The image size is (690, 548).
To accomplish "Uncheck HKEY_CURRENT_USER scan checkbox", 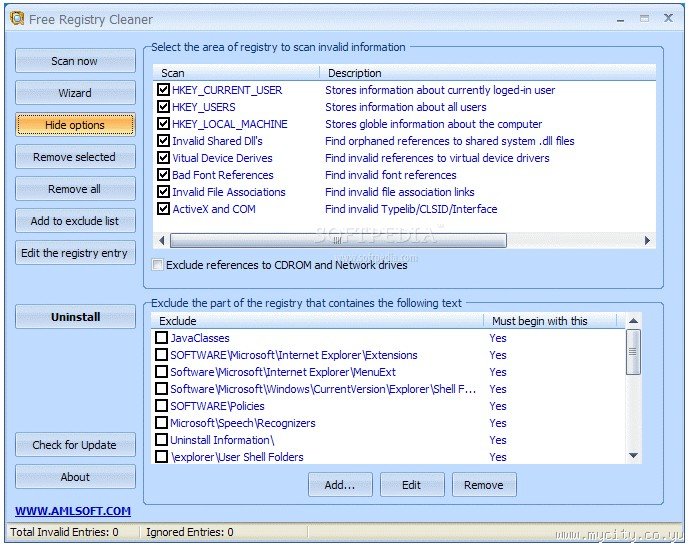I will pyautogui.click(x=163, y=90).
